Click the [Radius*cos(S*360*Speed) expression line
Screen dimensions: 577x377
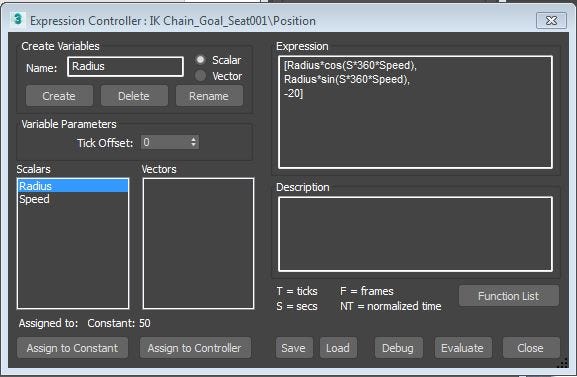(350, 66)
